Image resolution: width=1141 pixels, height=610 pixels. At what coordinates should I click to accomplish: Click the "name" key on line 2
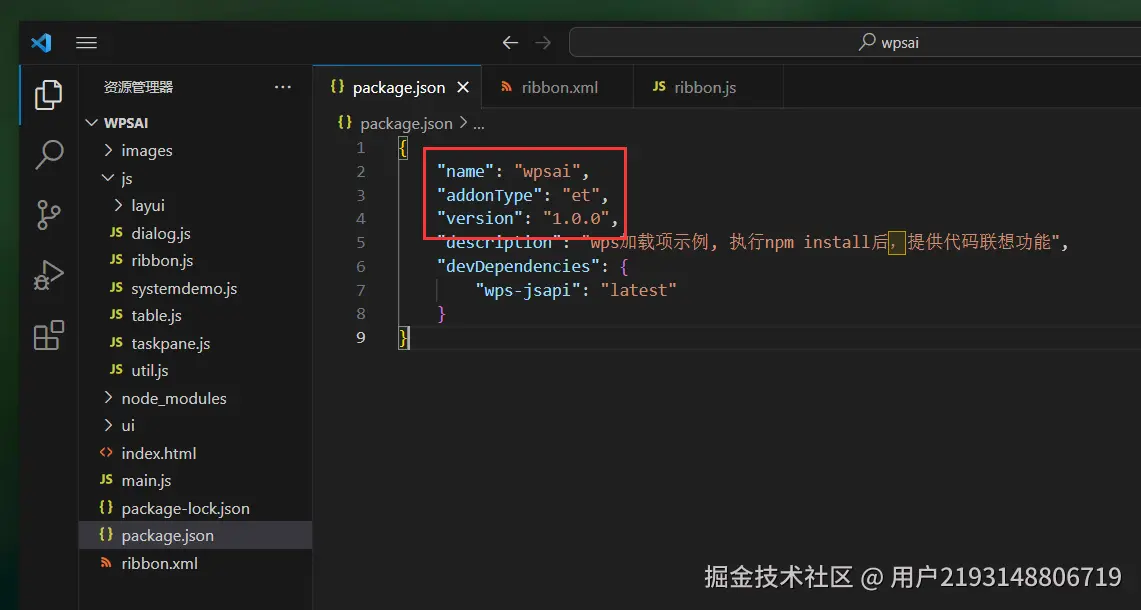click(x=465, y=172)
